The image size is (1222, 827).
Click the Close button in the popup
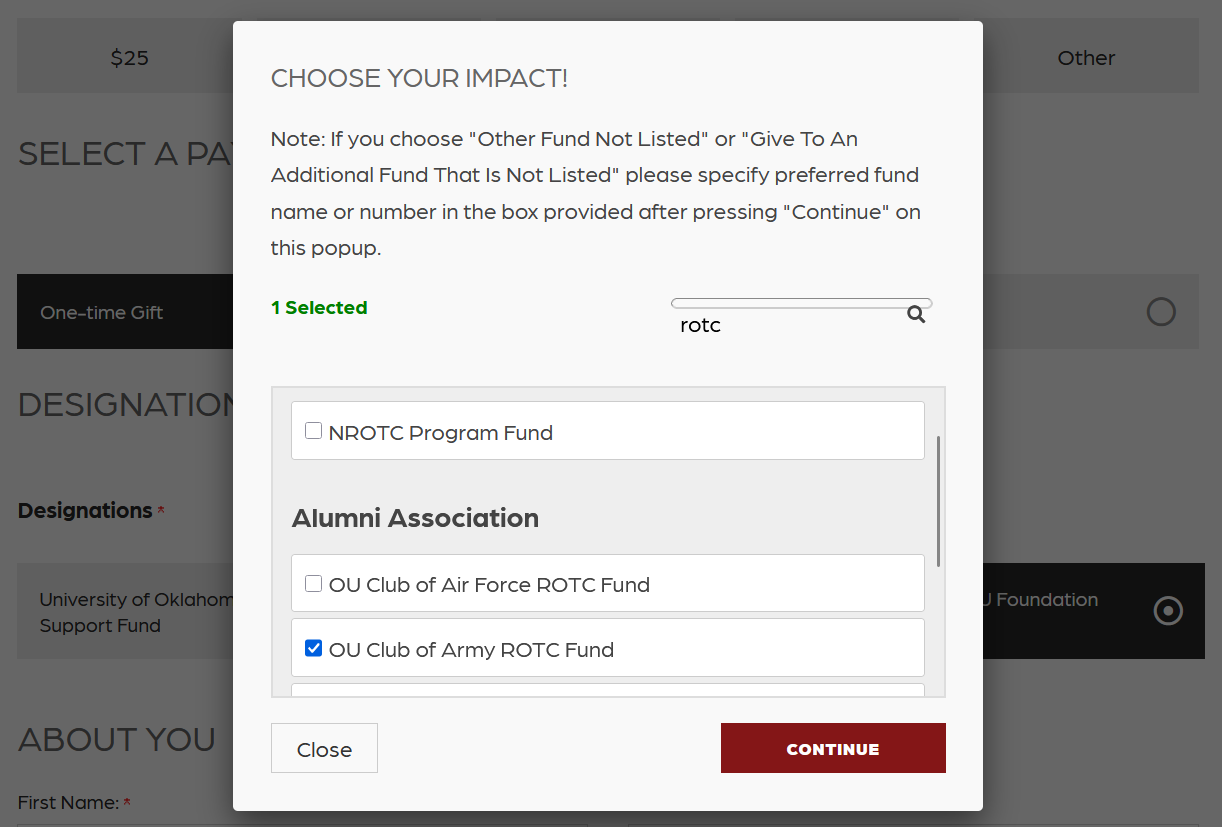(x=324, y=748)
